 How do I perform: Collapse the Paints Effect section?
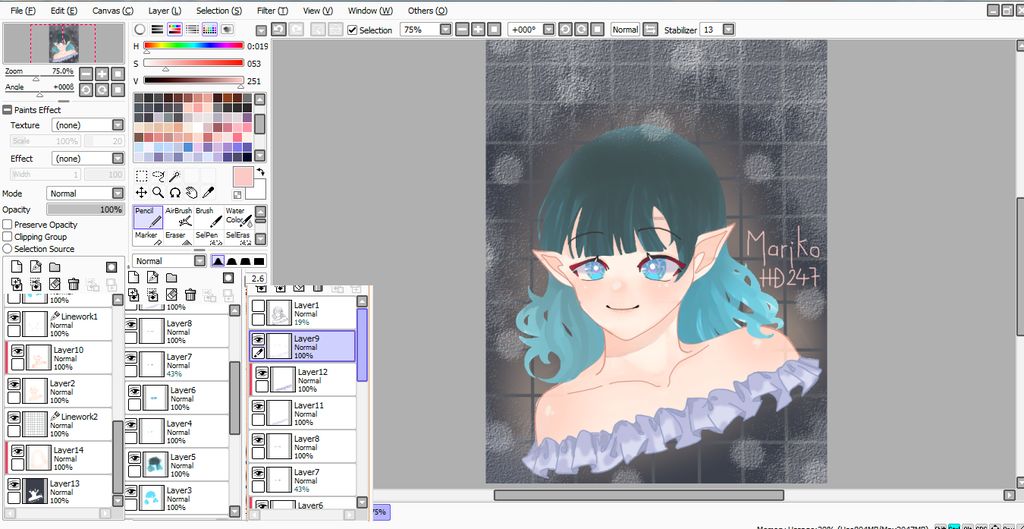[x=7, y=110]
